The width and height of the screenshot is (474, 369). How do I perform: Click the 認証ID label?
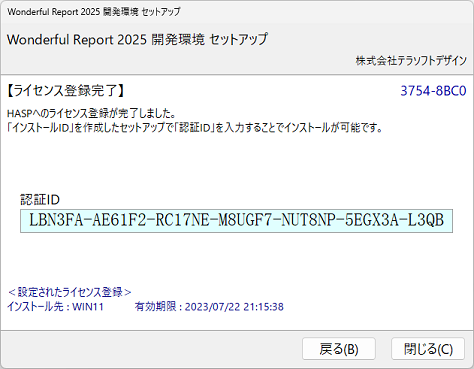[x=40, y=200]
